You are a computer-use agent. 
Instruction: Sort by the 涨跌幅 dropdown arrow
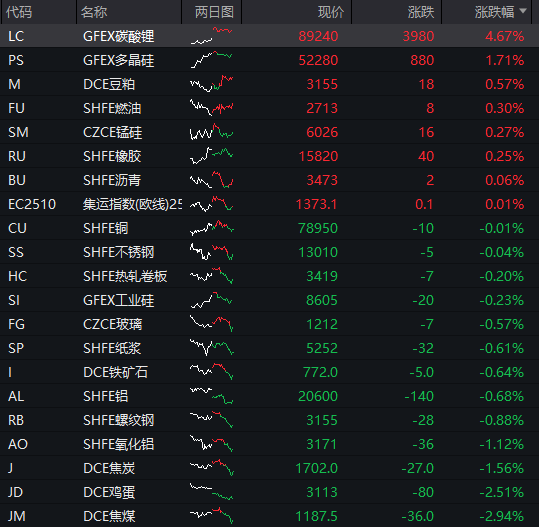pos(523,11)
